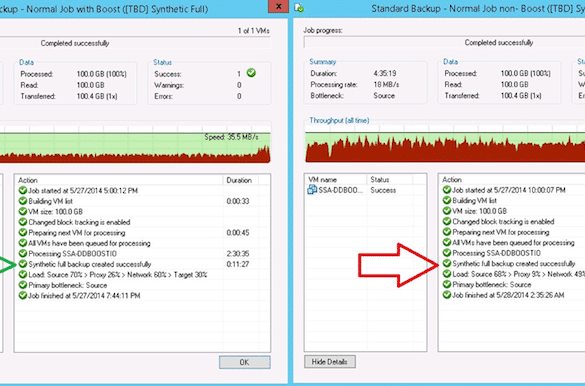The width and height of the screenshot is (585, 386).
Task: Click 'Completed successfully' progress bar, non-Boost window
Action: tap(444, 43)
